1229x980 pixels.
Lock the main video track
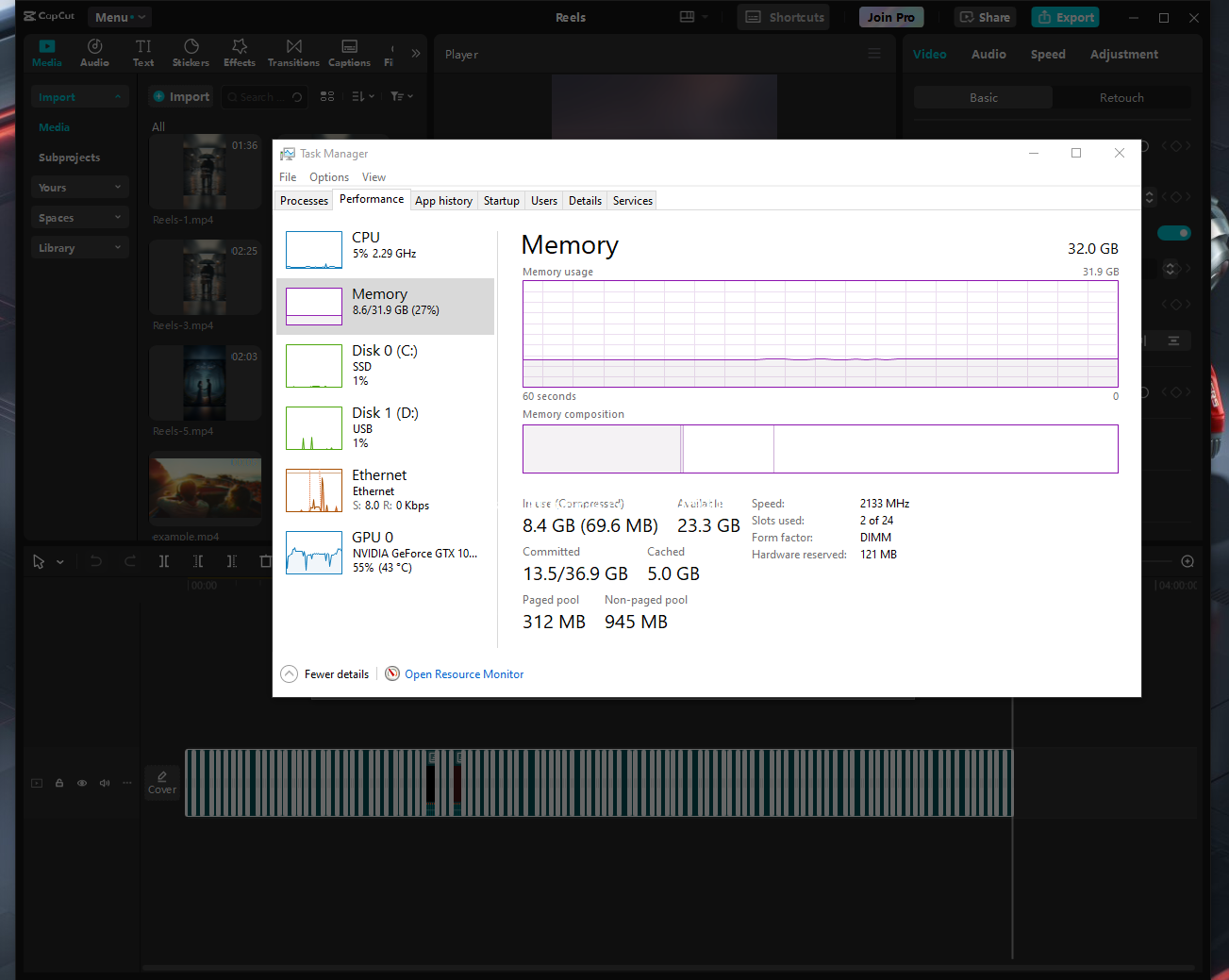click(x=59, y=783)
